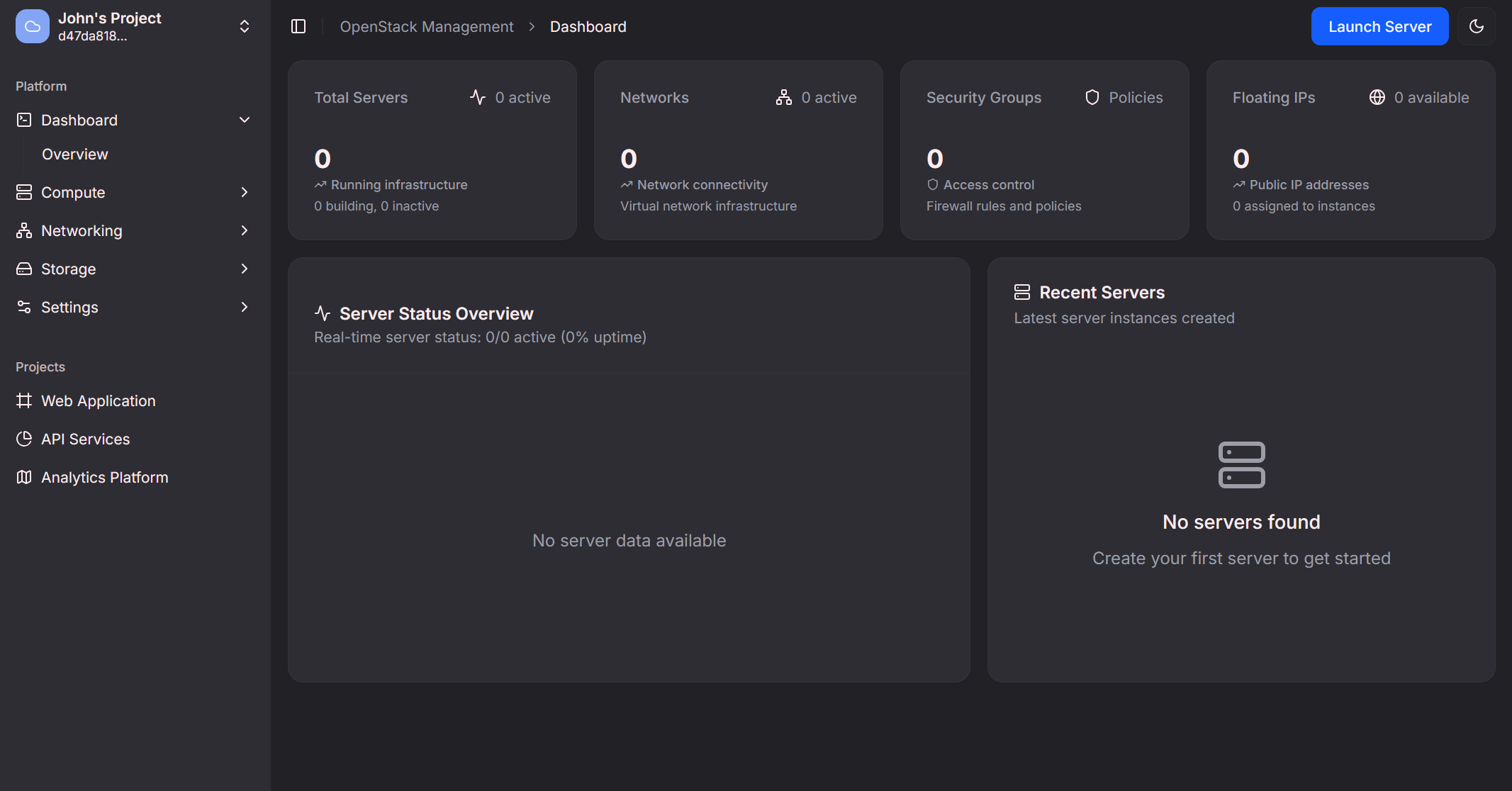Select the Overview submenu item
Screen dimensions: 1512x791
pos(75,154)
